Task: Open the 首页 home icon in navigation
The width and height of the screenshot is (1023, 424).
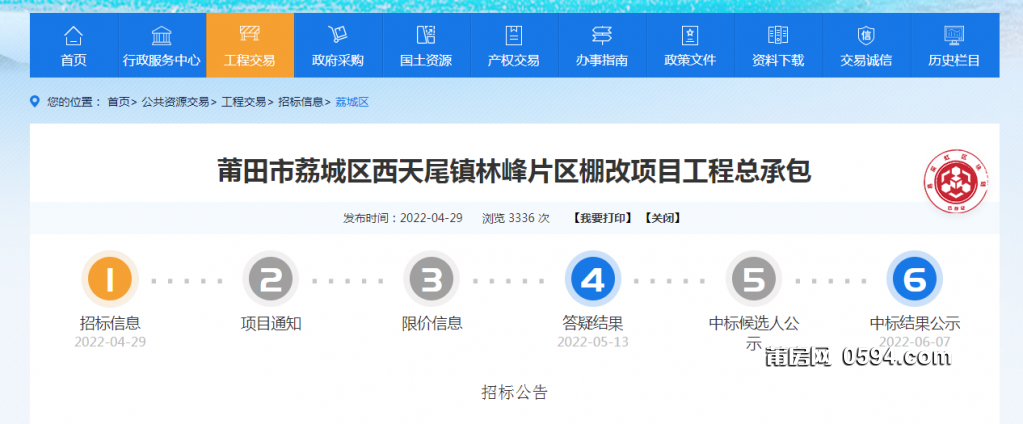Action: [74, 35]
